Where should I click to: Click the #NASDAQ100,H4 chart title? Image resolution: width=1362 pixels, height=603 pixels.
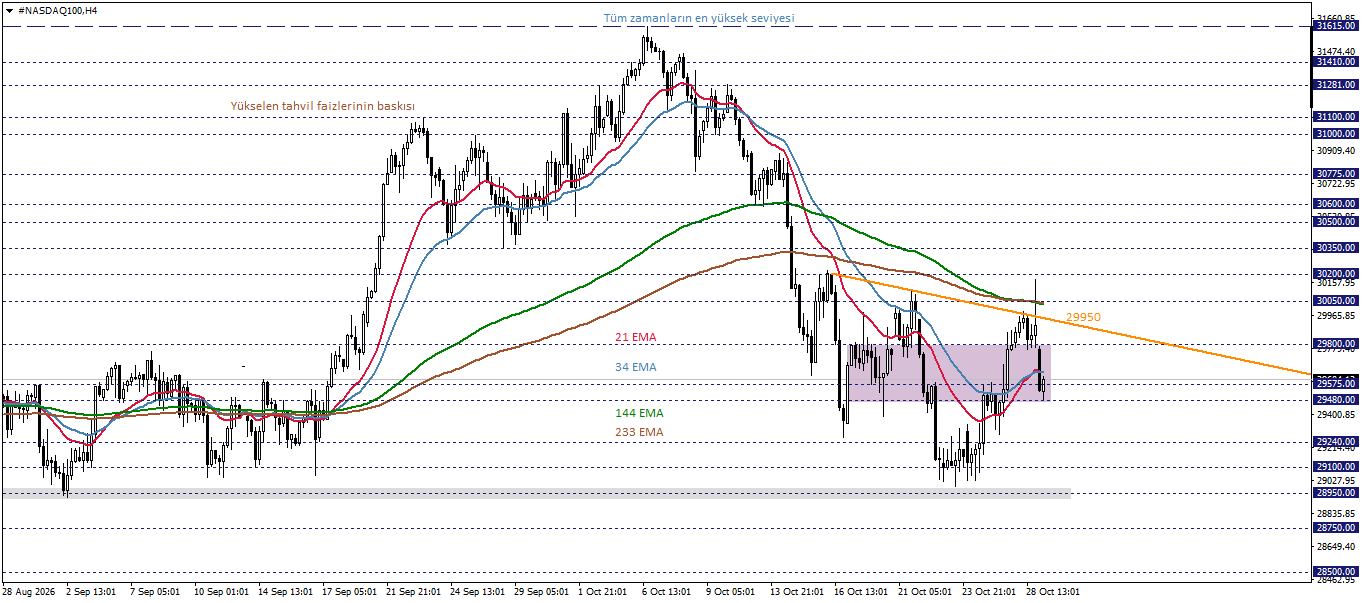click(57, 9)
